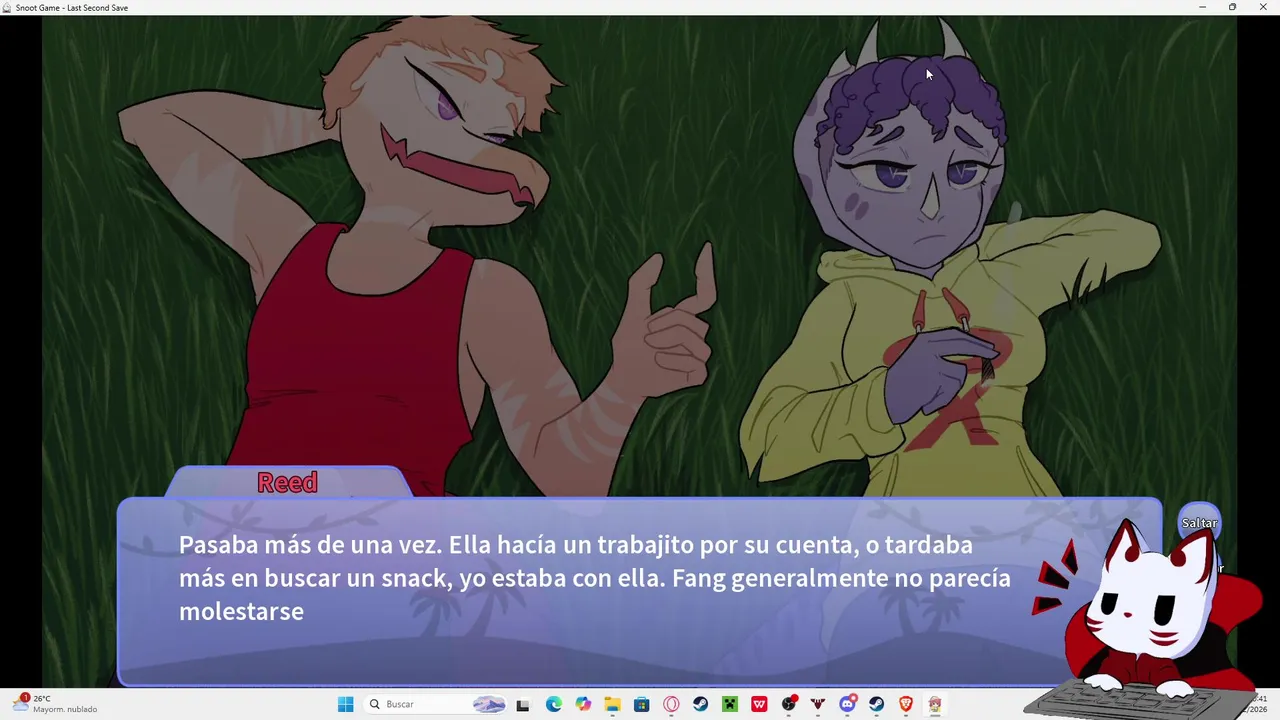Viewport: 1280px width, 720px height.
Task: Open the Steam icon beside Brave
Action: [x=877, y=704]
